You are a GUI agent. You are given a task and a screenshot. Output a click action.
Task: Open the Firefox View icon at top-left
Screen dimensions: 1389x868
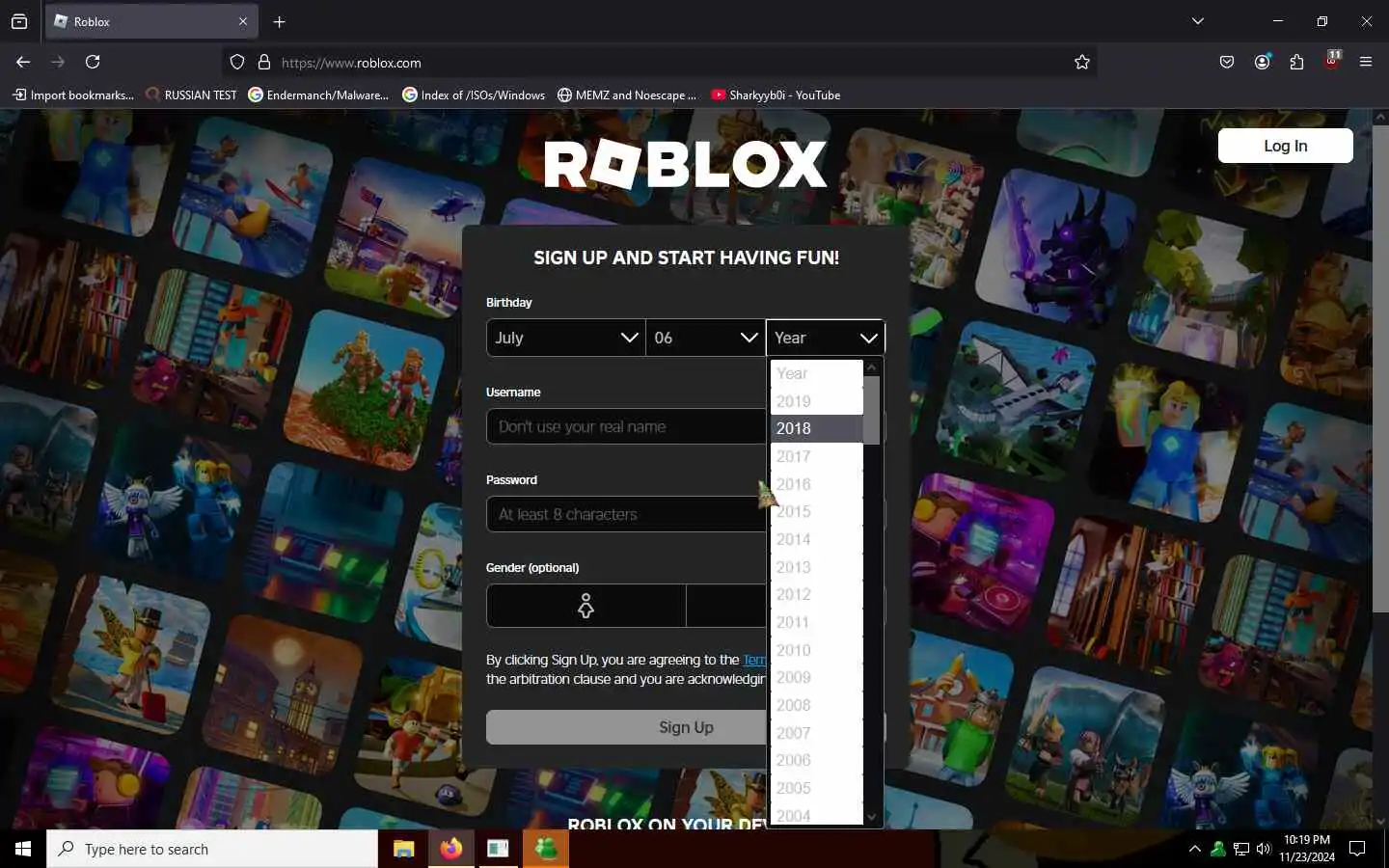click(x=19, y=21)
